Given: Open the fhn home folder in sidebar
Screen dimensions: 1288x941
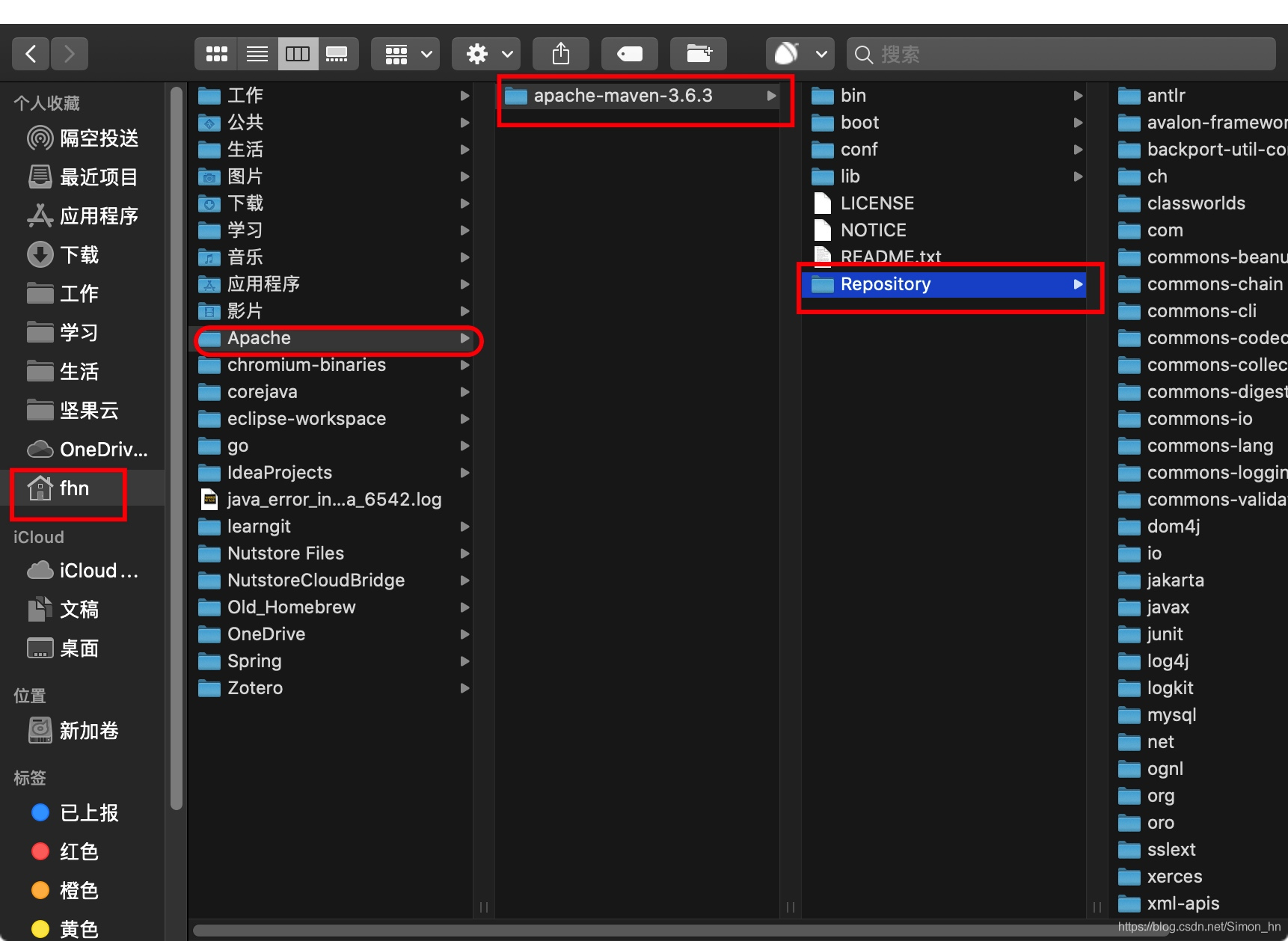Looking at the screenshot, I should [x=84, y=488].
